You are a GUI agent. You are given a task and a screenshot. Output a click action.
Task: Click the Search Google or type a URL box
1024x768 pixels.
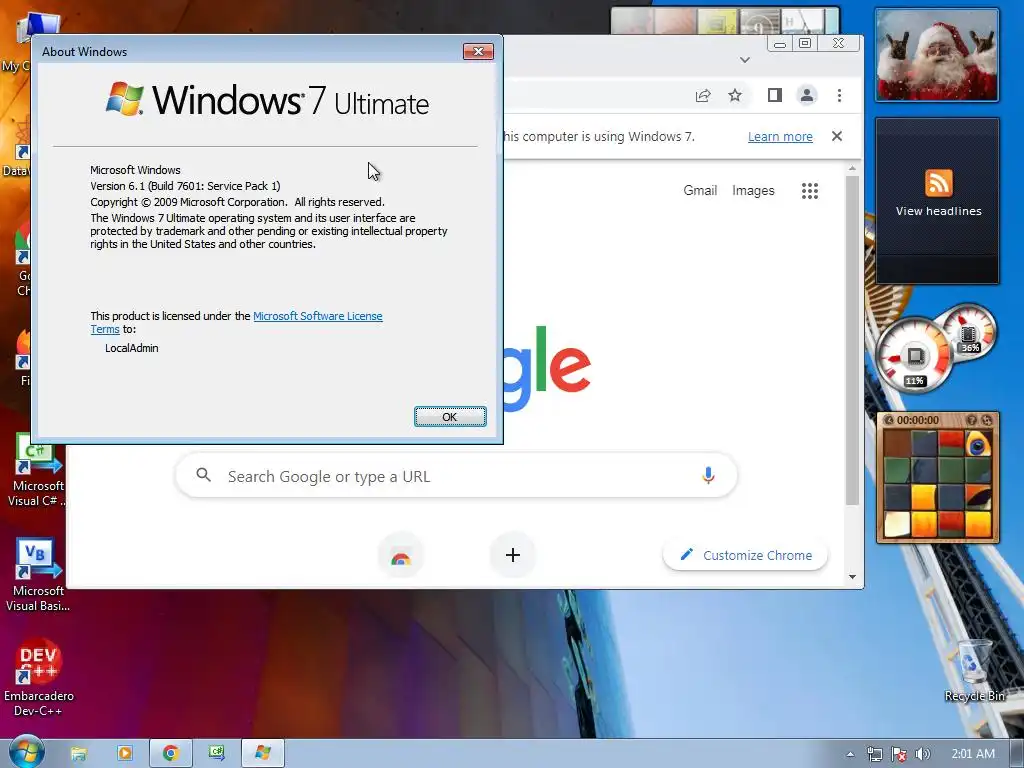(x=456, y=476)
